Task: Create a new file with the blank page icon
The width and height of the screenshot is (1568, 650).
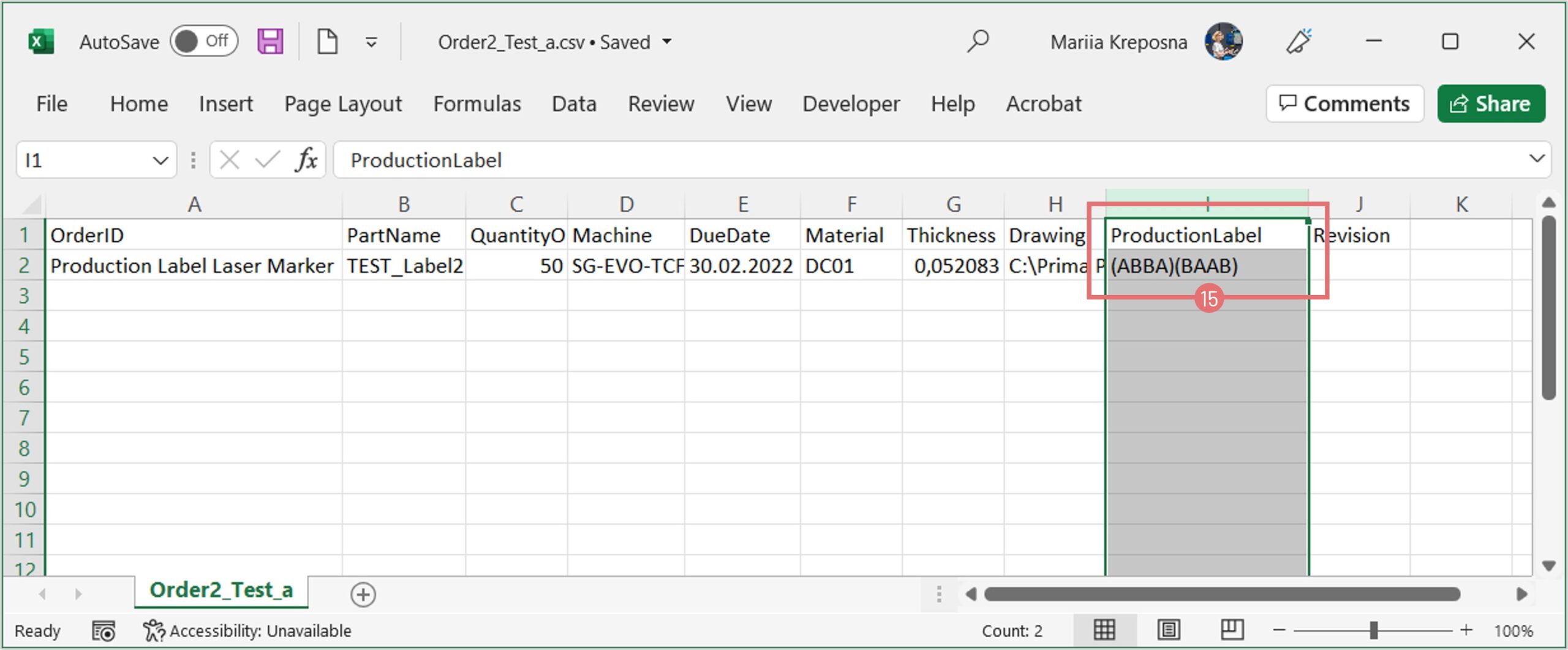Action: pos(327,42)
